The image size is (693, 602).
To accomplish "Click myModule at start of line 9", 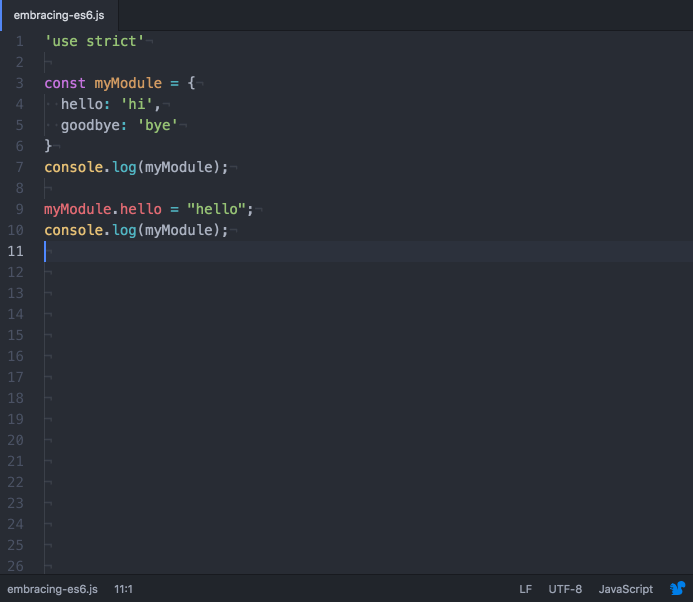I will coord(78,209).
